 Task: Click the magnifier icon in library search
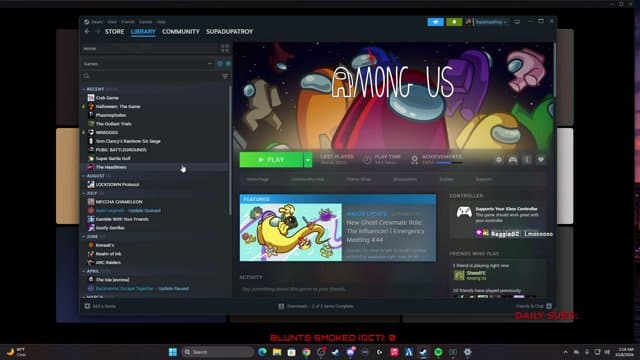point(86,76)
